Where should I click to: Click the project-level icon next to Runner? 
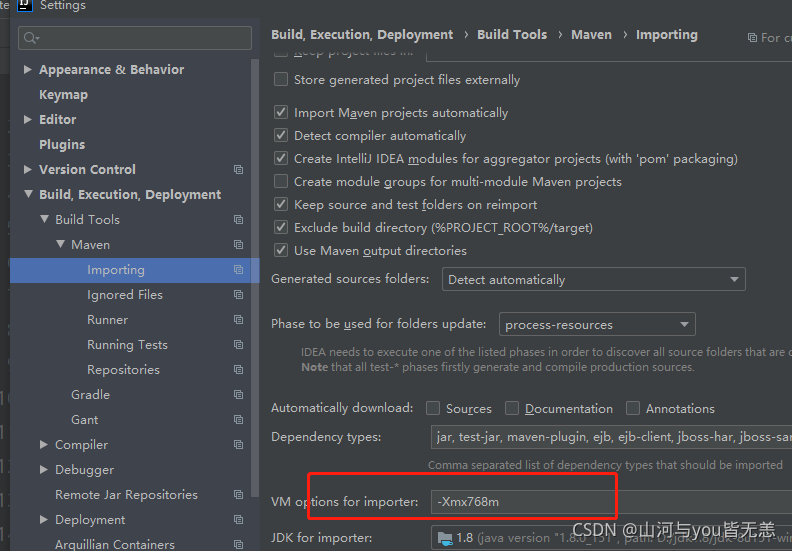[x=238, y=320]
